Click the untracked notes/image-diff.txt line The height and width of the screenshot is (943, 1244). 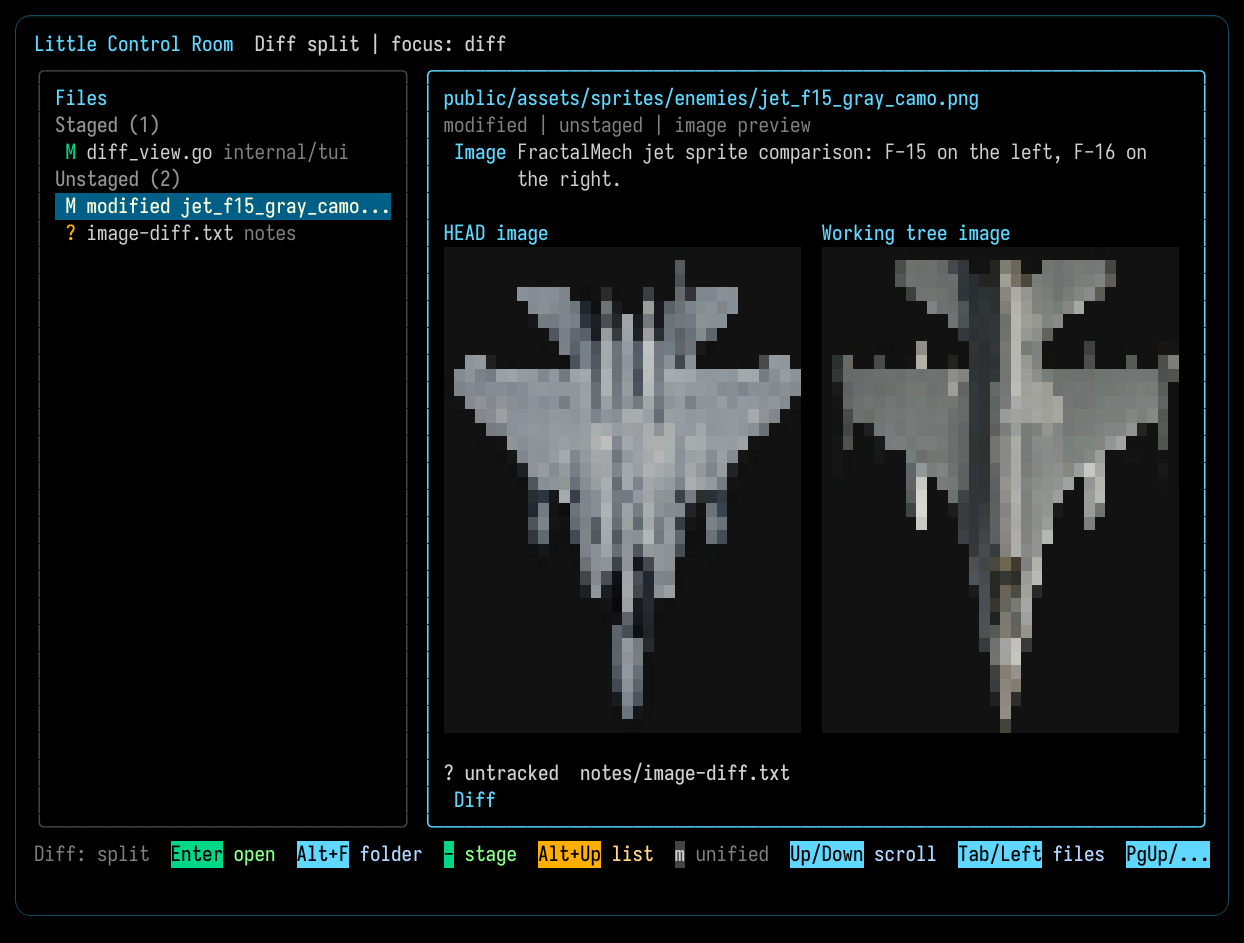(617, 773)
